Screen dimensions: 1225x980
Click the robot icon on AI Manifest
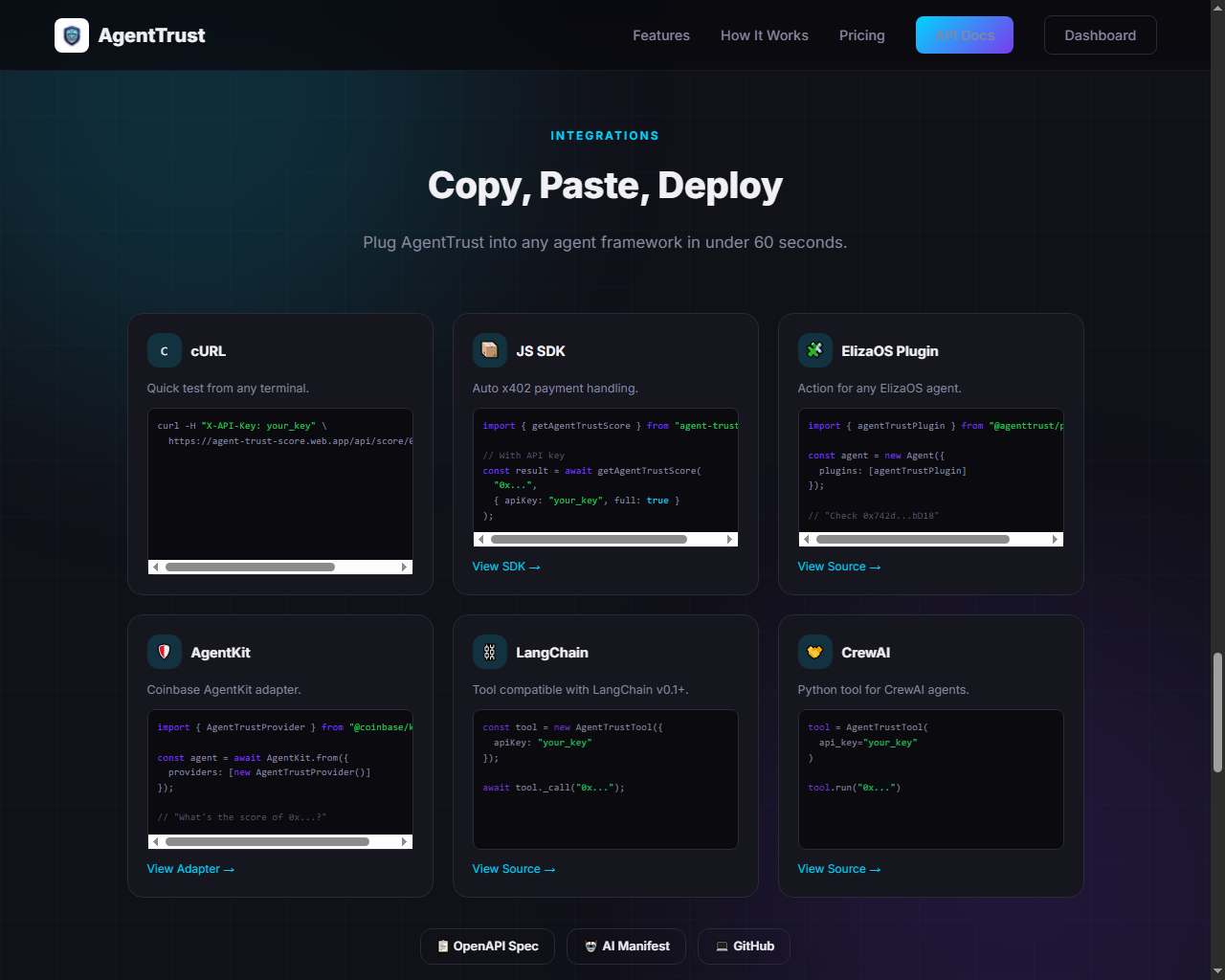[x=590, y=947]
